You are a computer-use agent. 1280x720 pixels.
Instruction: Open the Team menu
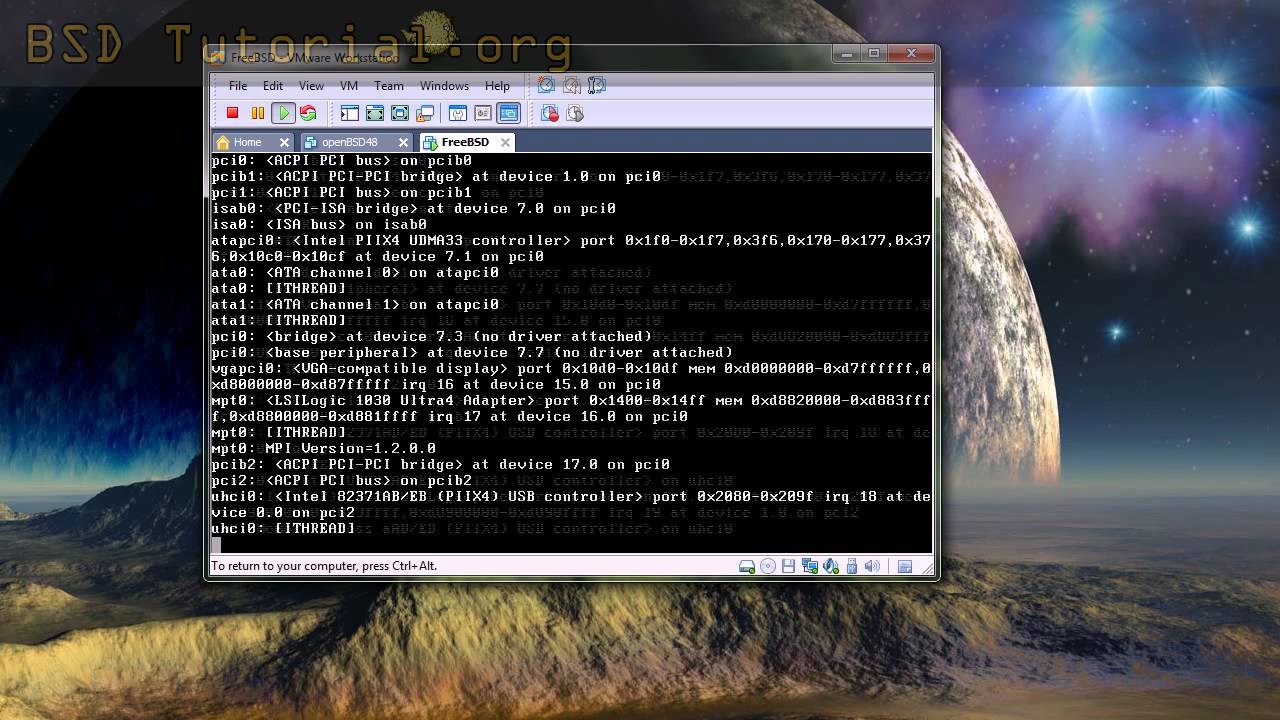(x=389, y=86)
